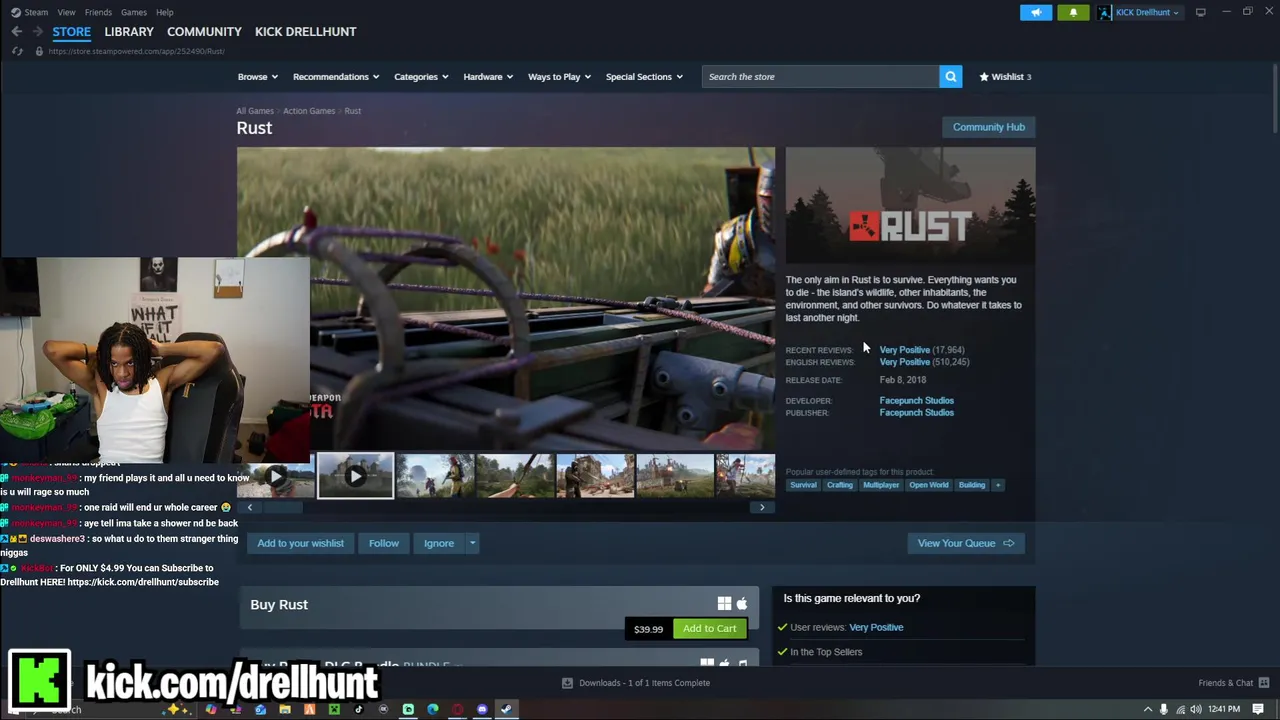
Task: Click the store search input field
Action: click(820, 77)
